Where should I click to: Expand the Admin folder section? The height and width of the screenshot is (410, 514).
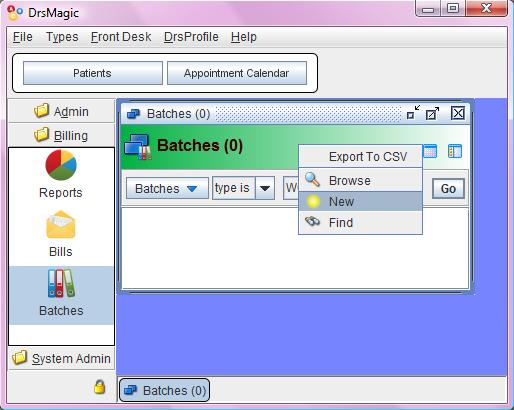coord(61,111)
